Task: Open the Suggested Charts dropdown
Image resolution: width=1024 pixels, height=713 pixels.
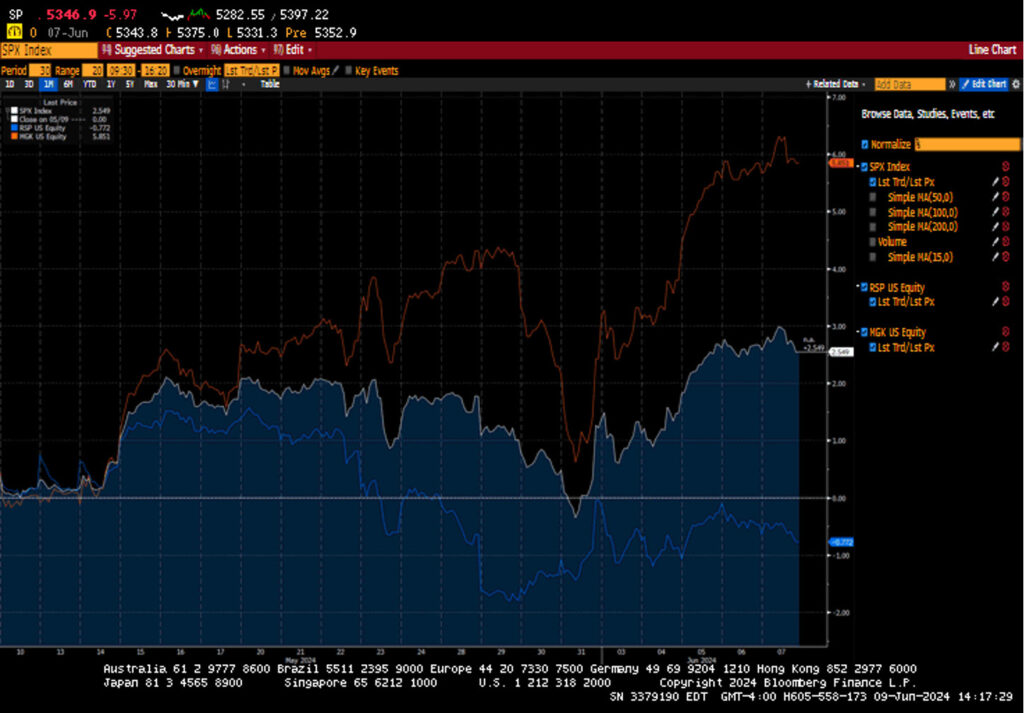Action: click(x=156, y=50)
